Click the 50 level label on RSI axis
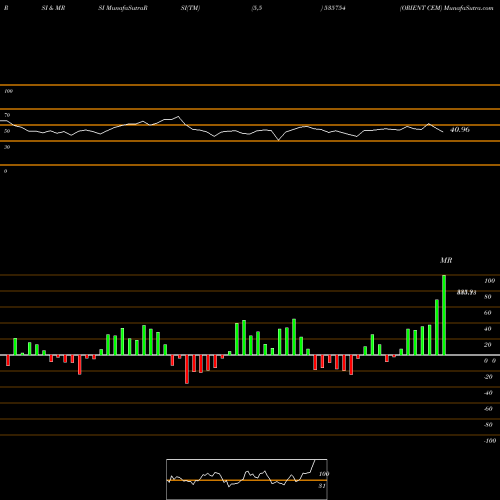Viewport: 500px width, 500px height. coord(7,131)
